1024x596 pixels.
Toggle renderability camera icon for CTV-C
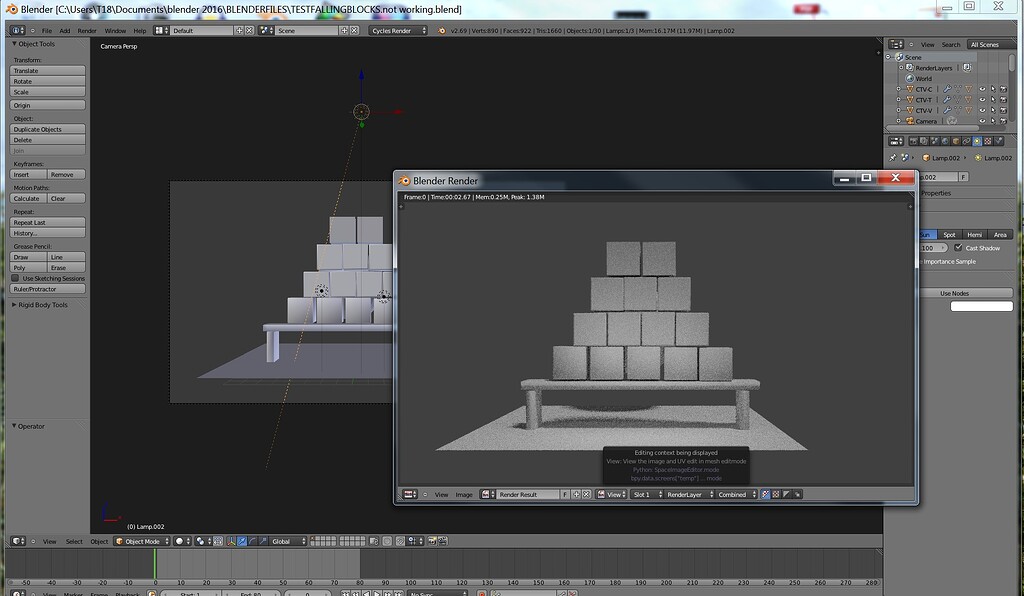click(1003, 89)
